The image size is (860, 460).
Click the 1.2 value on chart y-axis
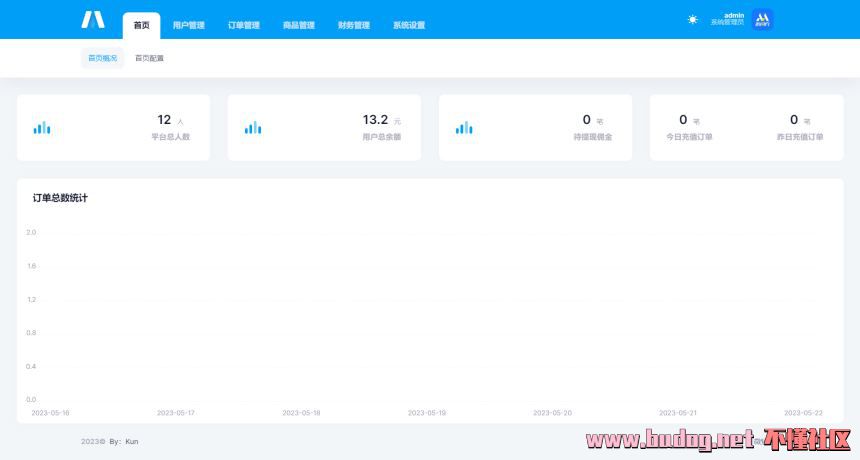[31, 299]
